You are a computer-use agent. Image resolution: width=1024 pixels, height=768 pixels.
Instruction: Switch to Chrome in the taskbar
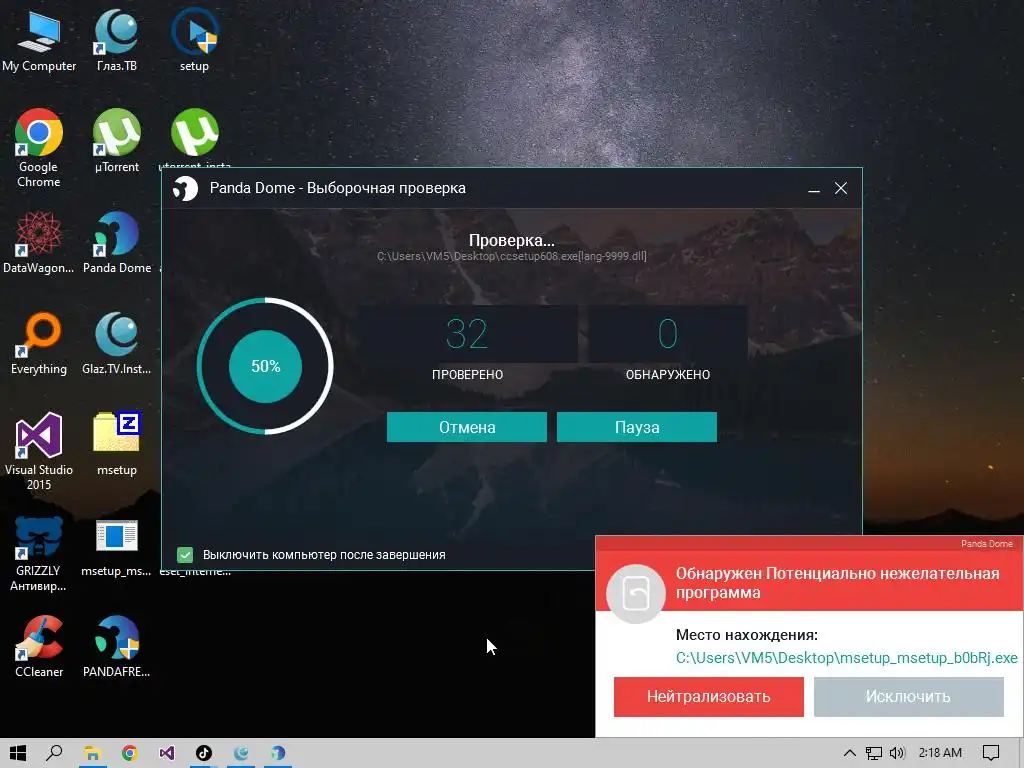click(x=129, y=753)
